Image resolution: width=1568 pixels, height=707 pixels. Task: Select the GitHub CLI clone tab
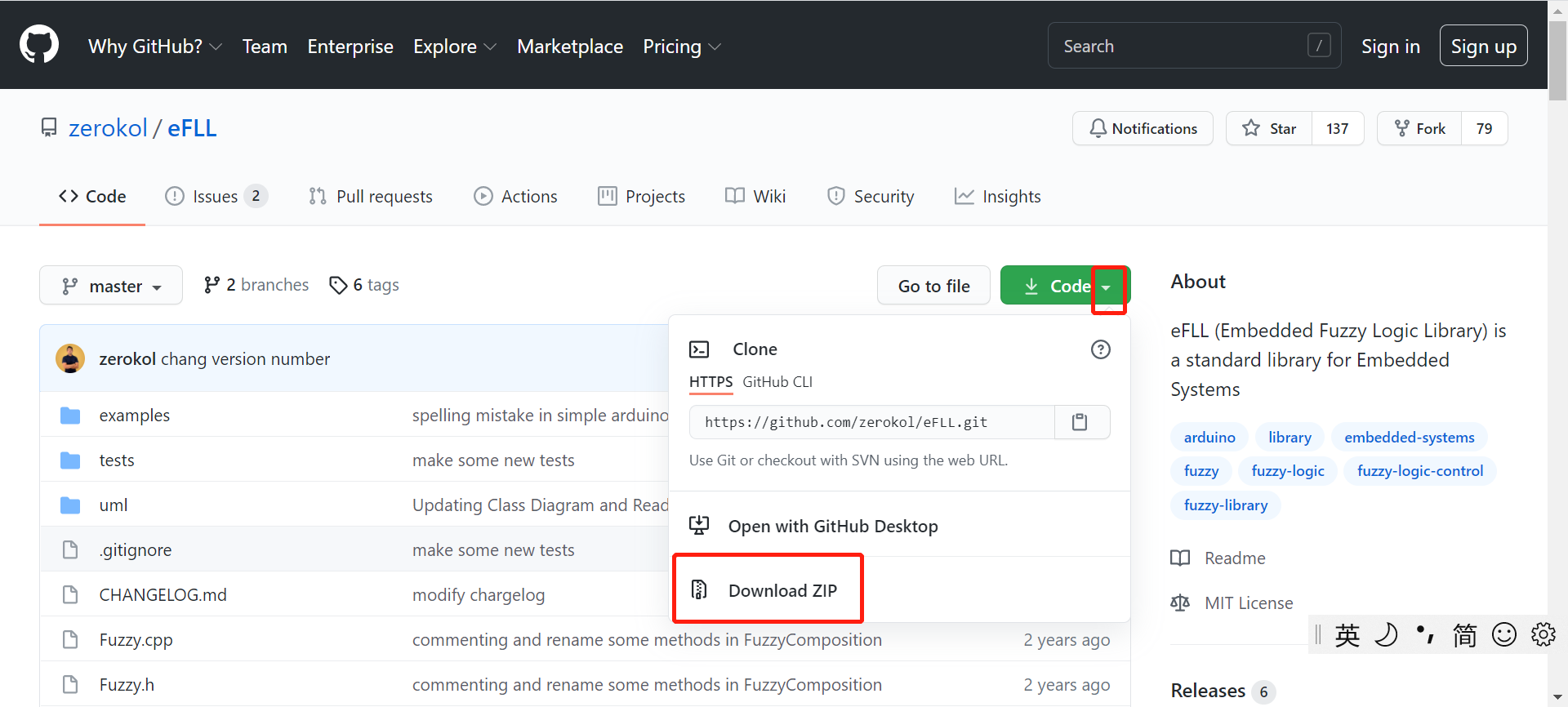[777, 382]
